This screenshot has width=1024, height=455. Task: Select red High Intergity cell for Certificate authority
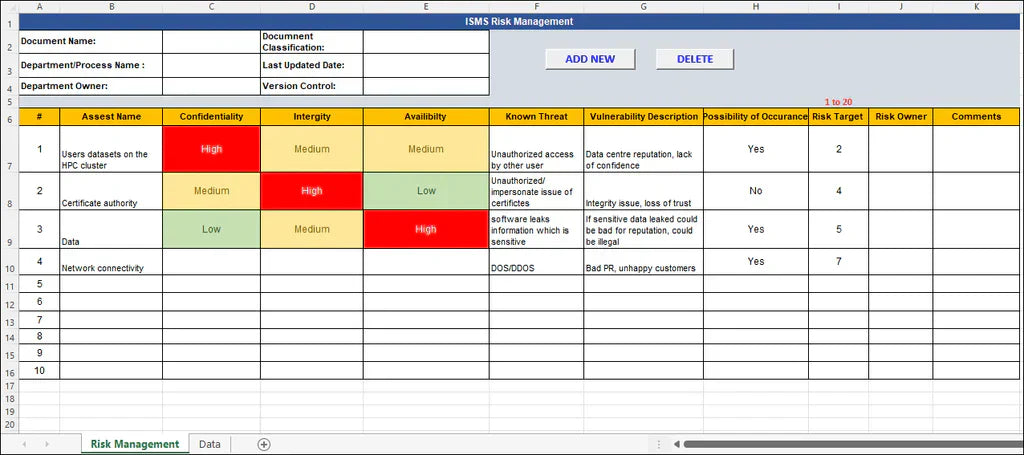tap(312, 191)
